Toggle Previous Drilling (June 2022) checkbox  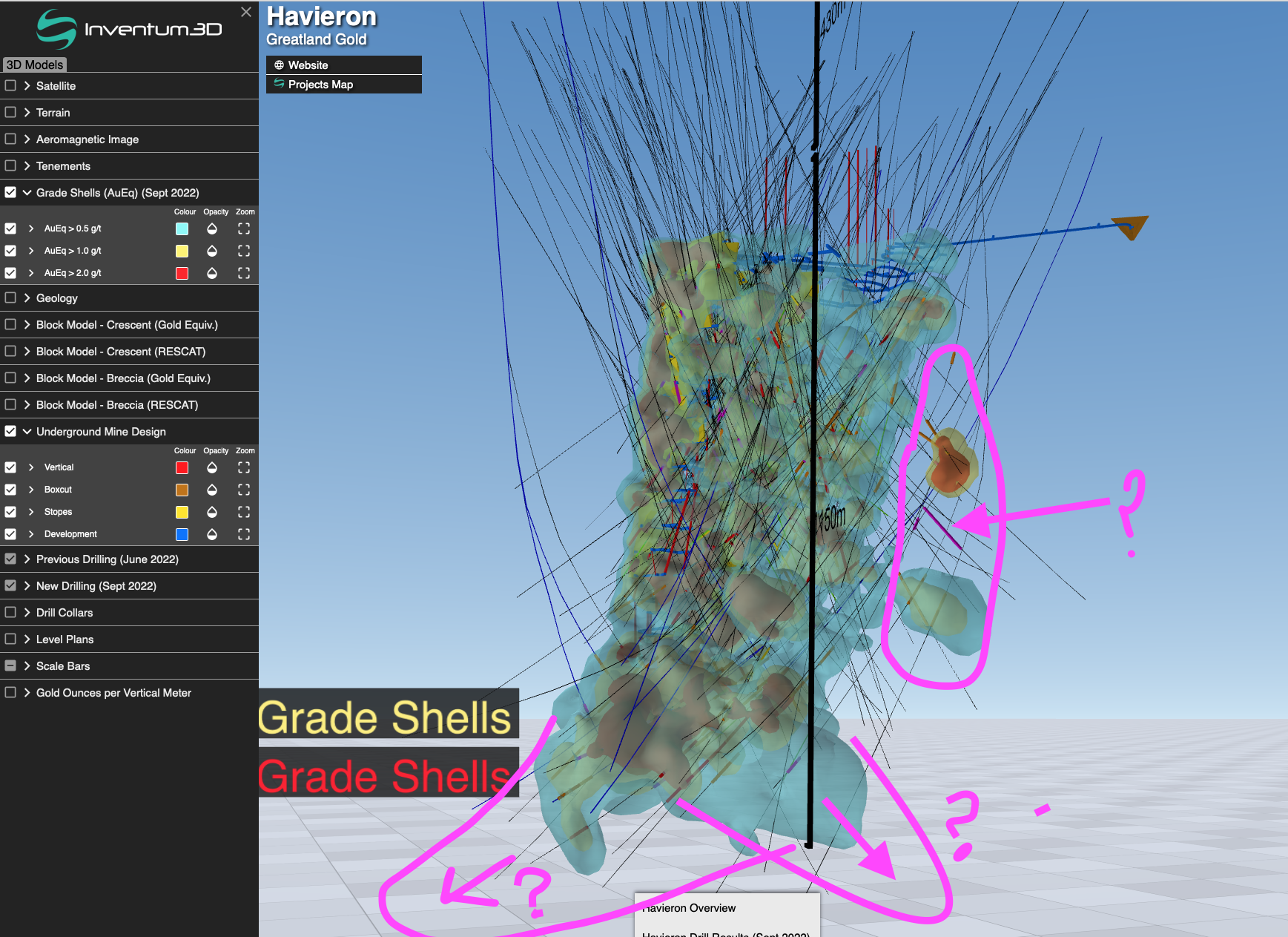pos(10,559)
